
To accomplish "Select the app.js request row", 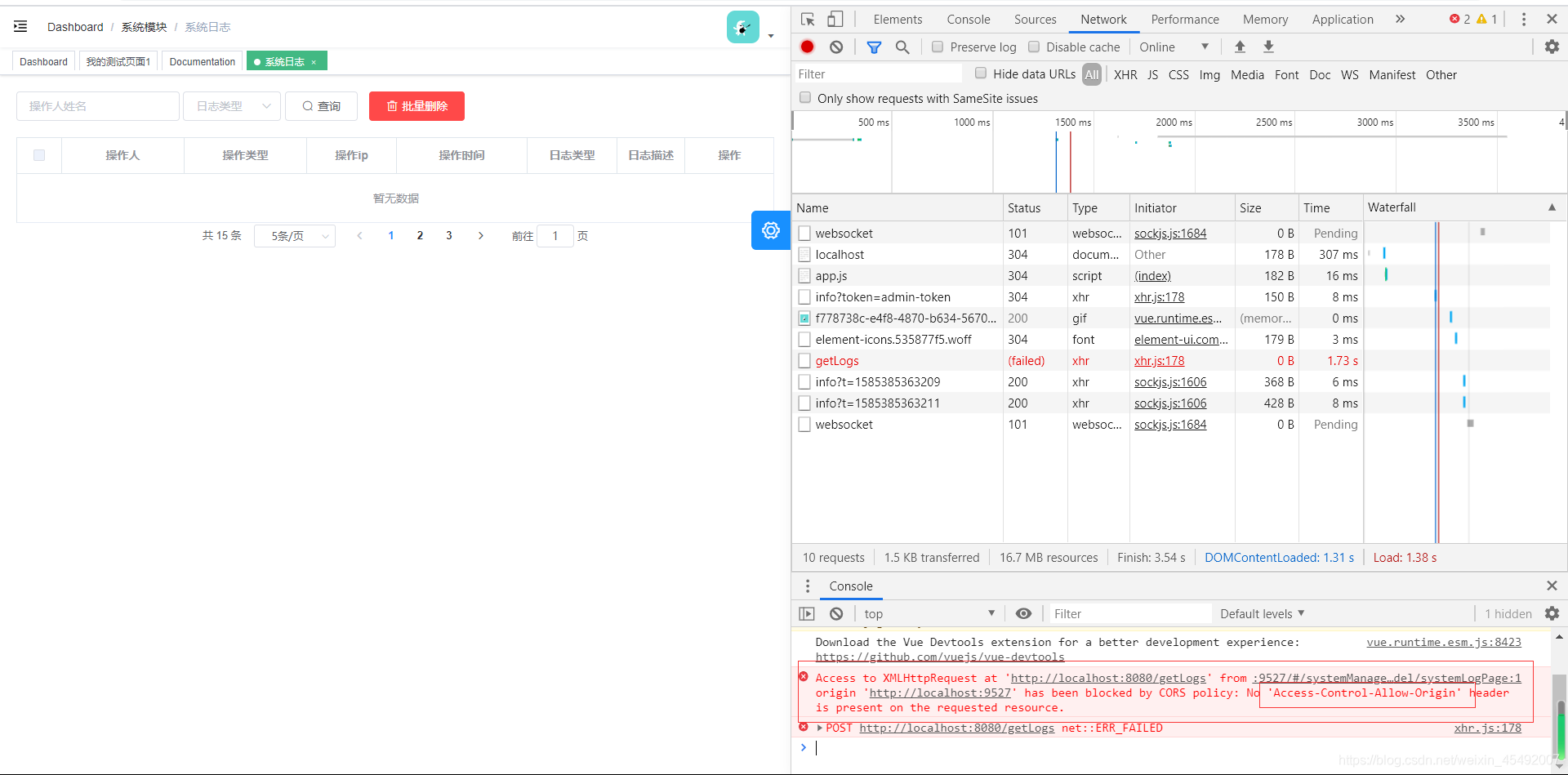I will click(x=1170, y=275).
